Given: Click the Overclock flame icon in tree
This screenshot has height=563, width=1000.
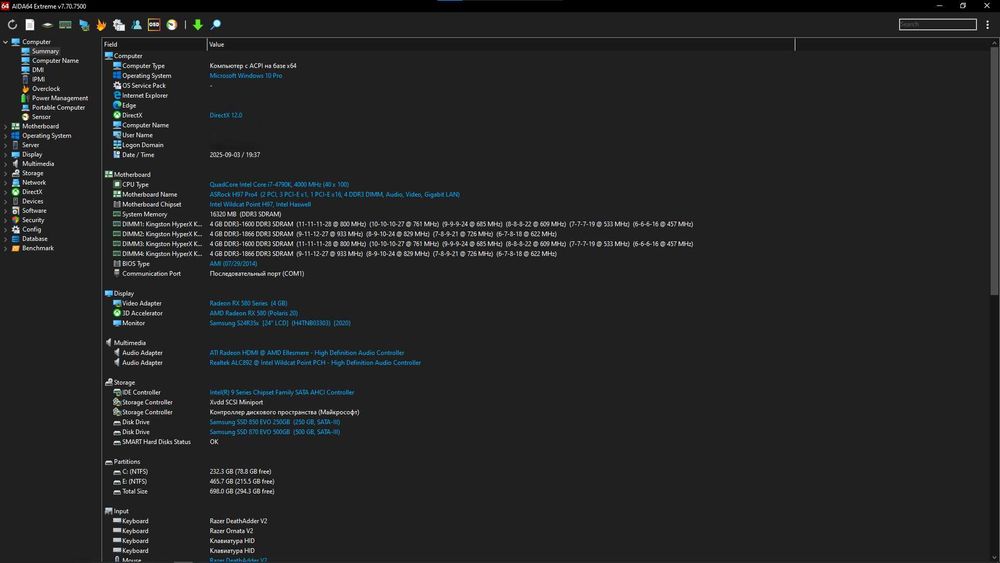Looking at the screenshot, I should (x=26, y=89).
